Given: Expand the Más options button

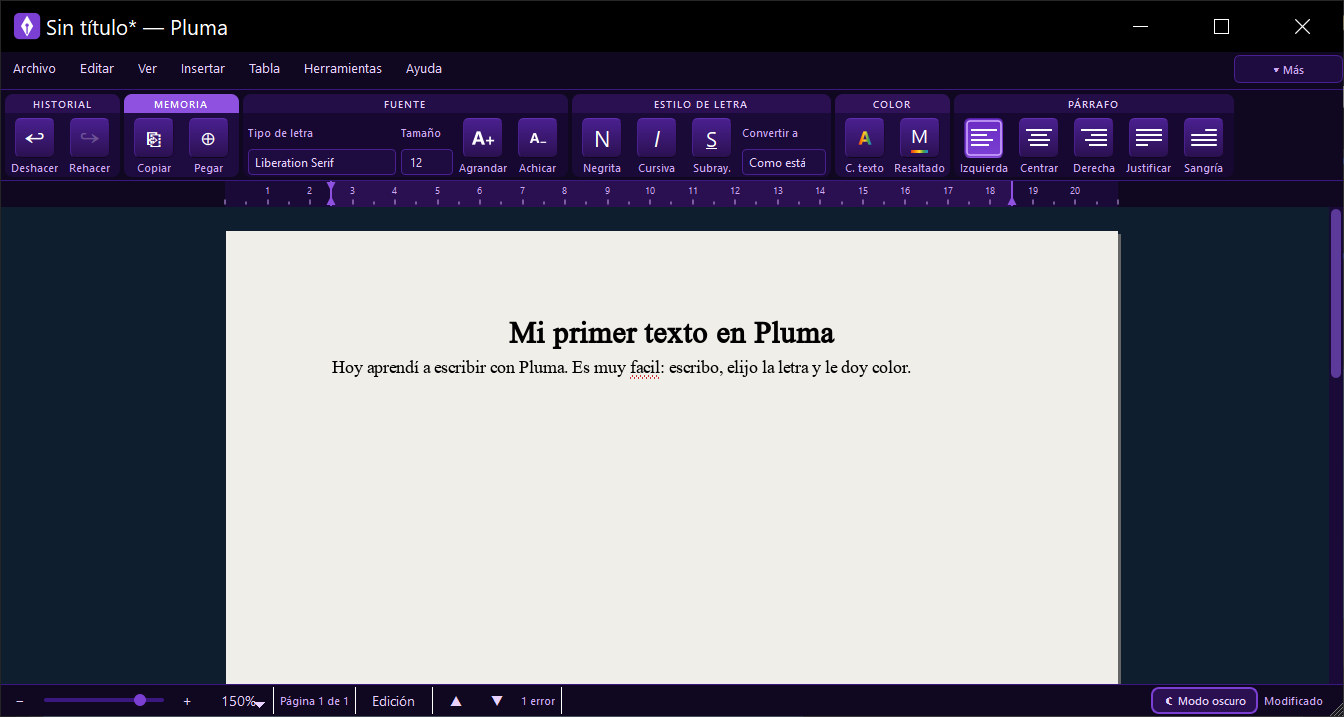Looking at the screenshot, I should click(1288, 69).
